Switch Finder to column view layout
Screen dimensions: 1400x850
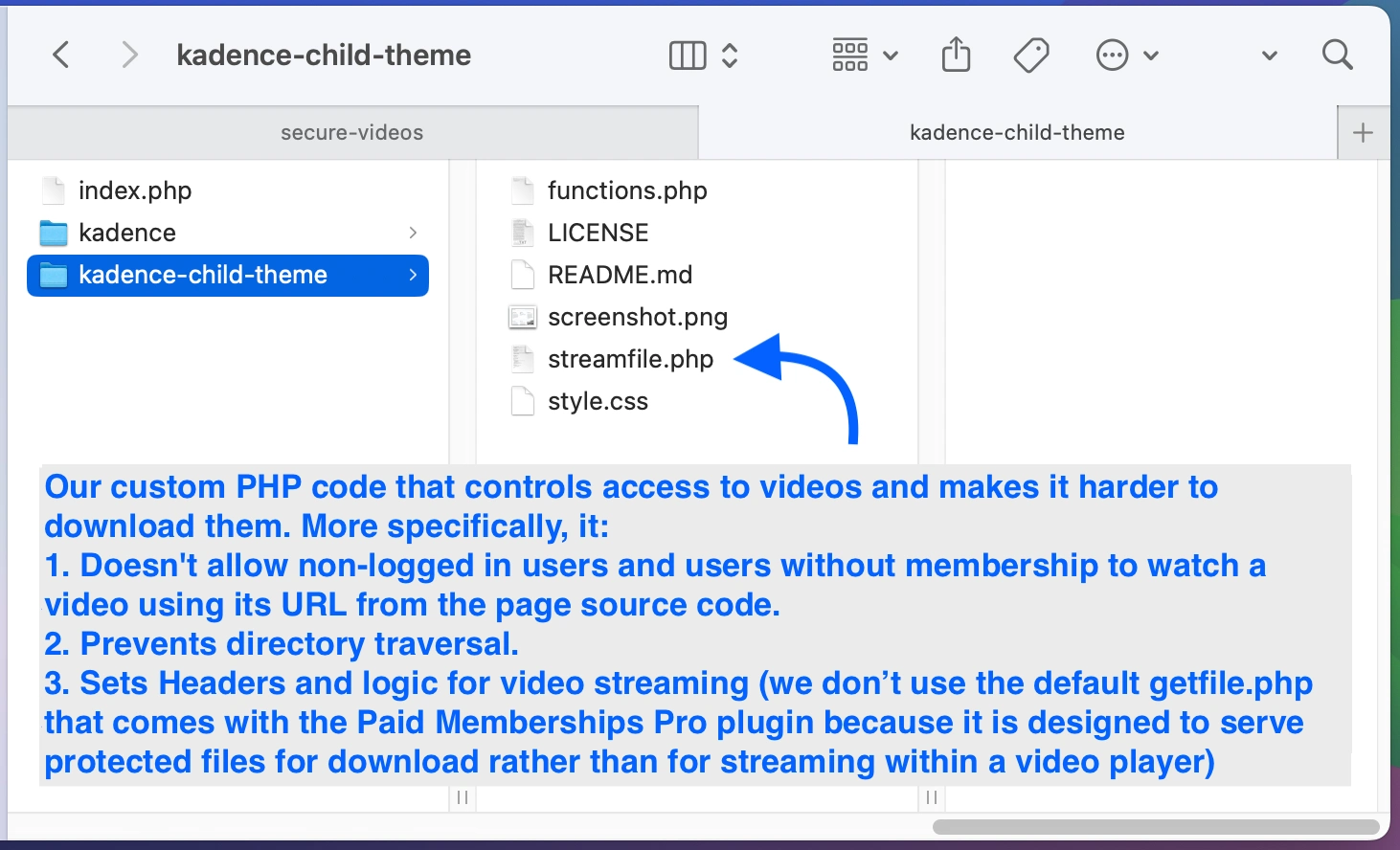click(x=687, y=56)
